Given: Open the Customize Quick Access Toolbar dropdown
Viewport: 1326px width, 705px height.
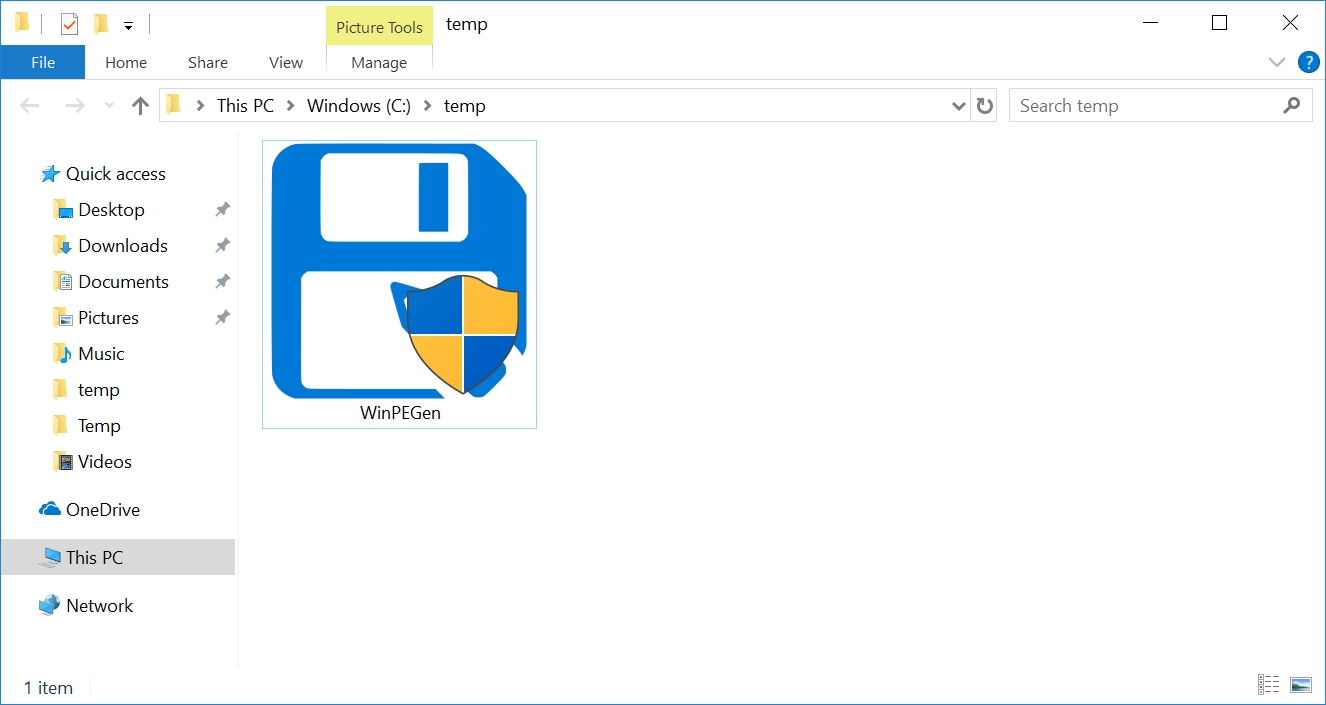Looking at the screenshot, I should 128,26.
